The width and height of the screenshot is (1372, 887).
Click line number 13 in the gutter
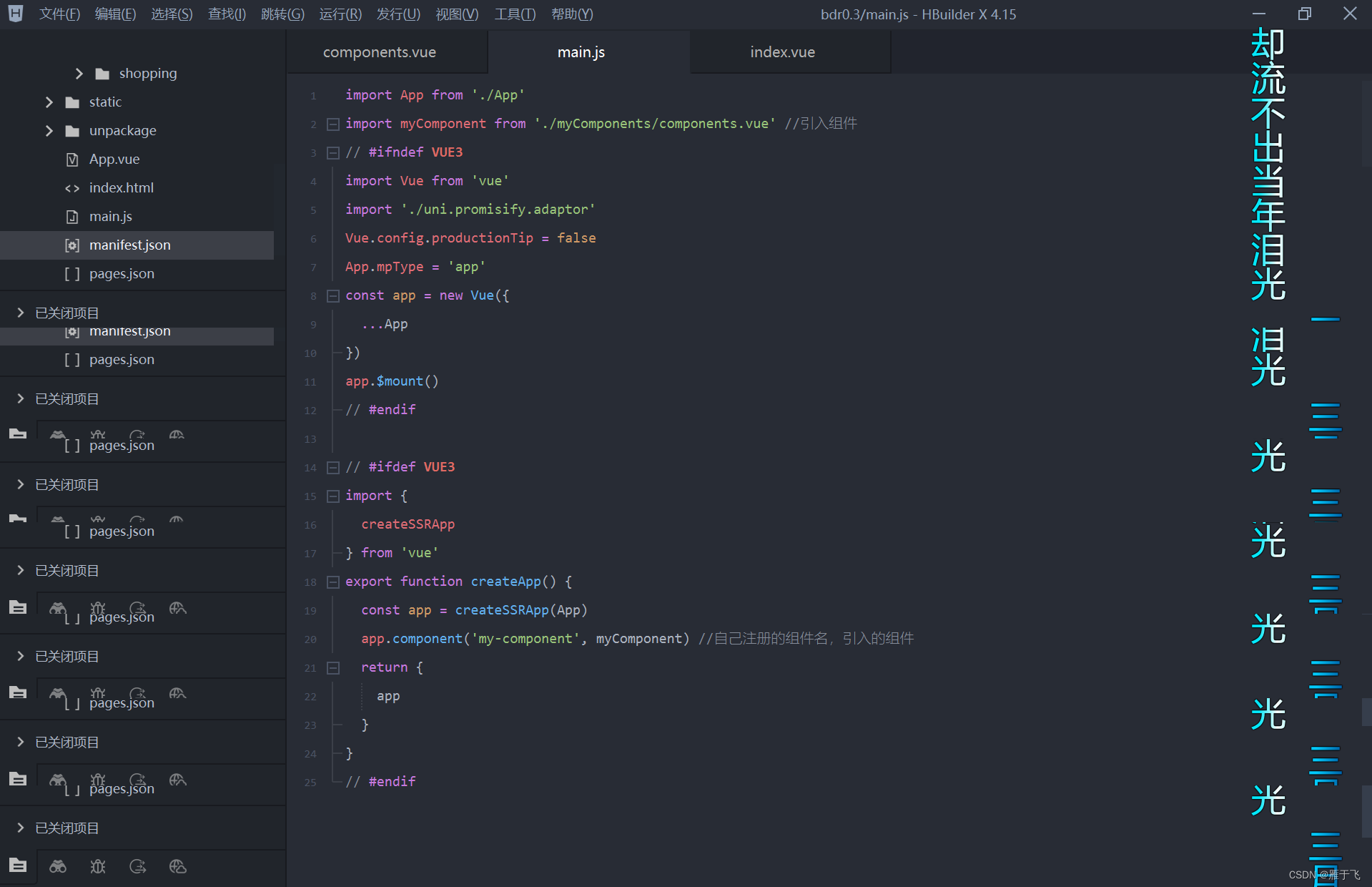pyautogui.click(x=310, y=439)
